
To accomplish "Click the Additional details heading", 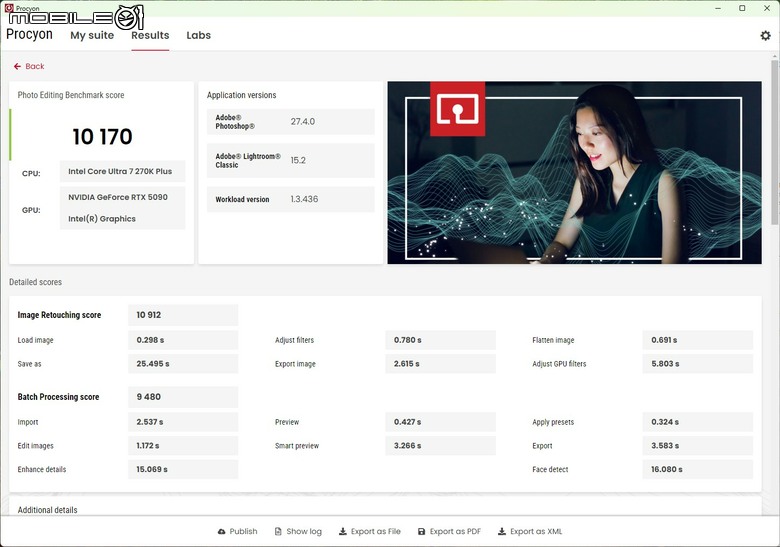I will pyautogui.click(x=48, y=510).
